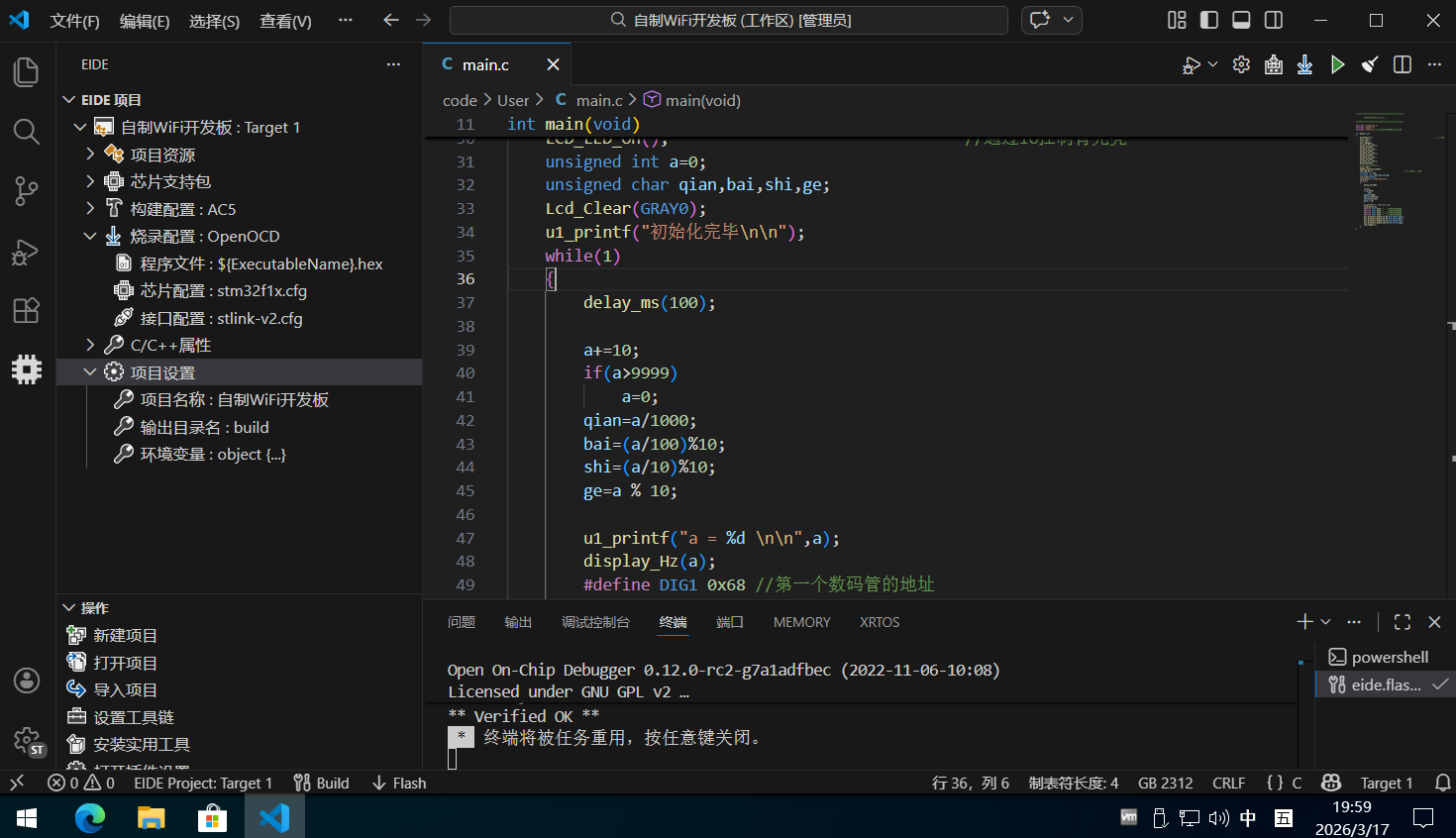Image resolution: width=1456 pixels, height=838 pixels.
Task: Click 导入项目 in the operations list
Action: coord(125,689)
